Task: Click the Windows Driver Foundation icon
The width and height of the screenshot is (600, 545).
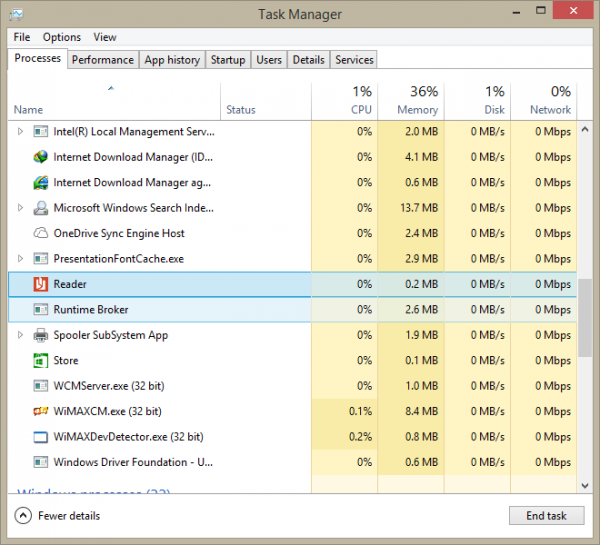Action: tap(41, 462)
